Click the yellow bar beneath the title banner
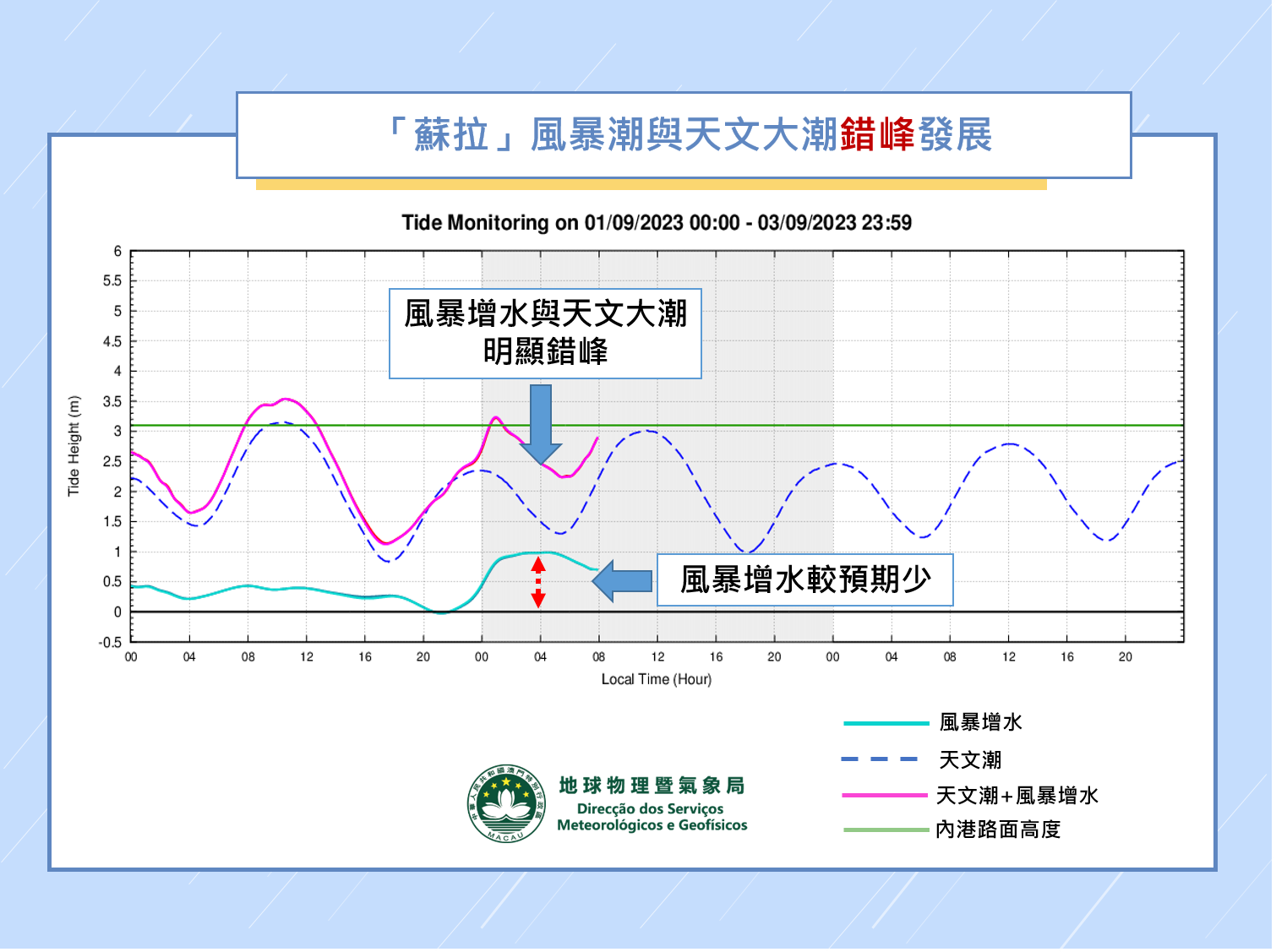1276x952 pixels. 651,184
